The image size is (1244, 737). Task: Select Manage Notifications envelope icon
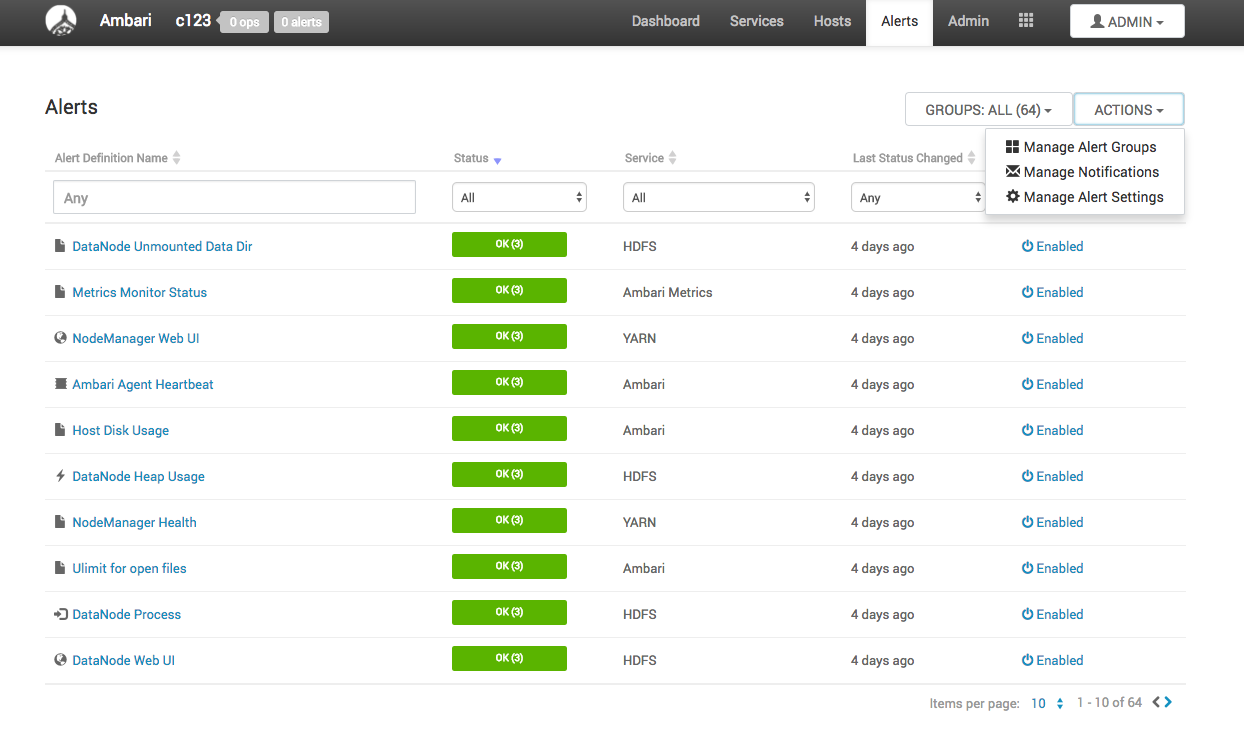coord(1013,172)
